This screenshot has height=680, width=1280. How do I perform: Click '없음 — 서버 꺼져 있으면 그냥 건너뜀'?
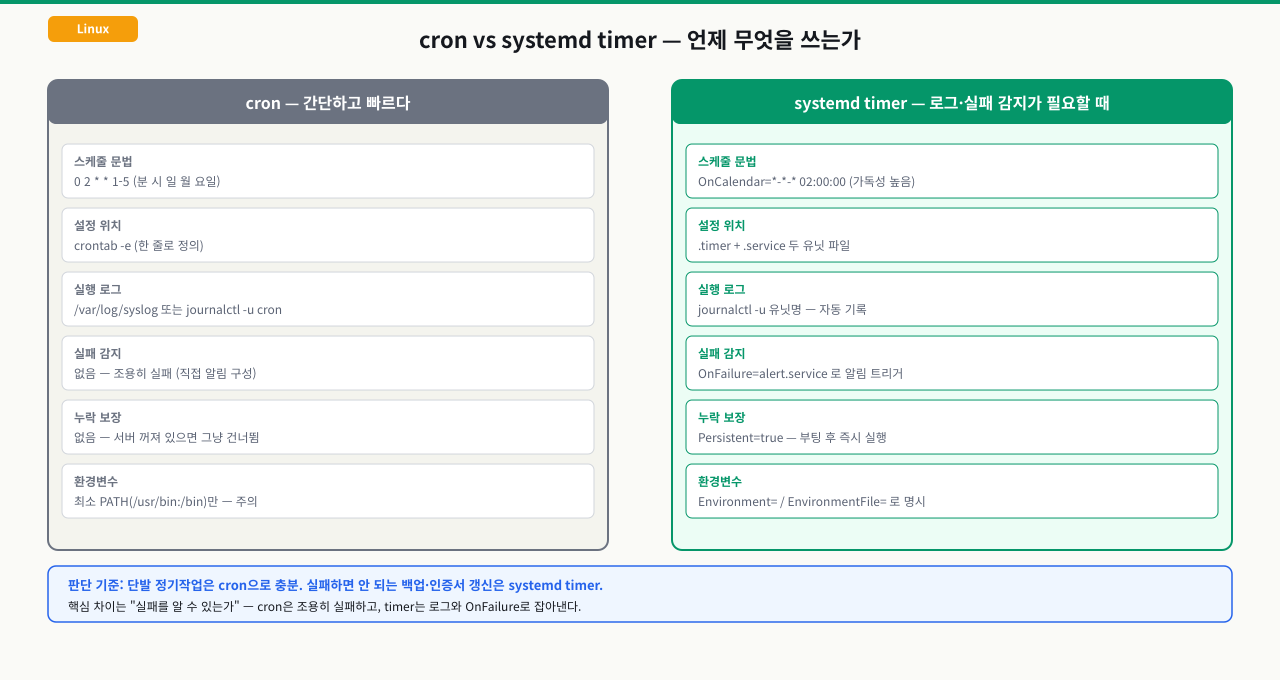(x=167, y=437)
